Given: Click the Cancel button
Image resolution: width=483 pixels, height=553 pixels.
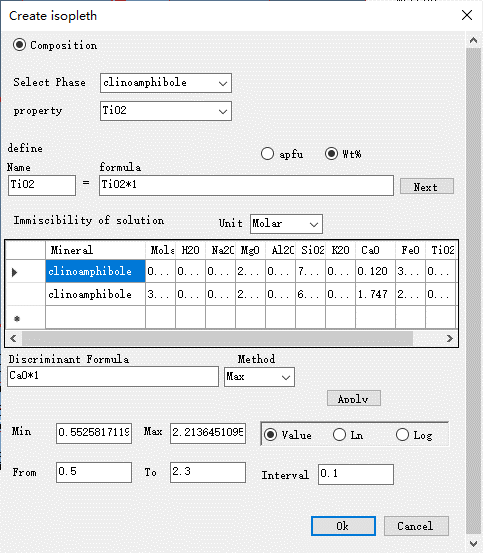Looking at the screenshot, I should pos(416,526).
